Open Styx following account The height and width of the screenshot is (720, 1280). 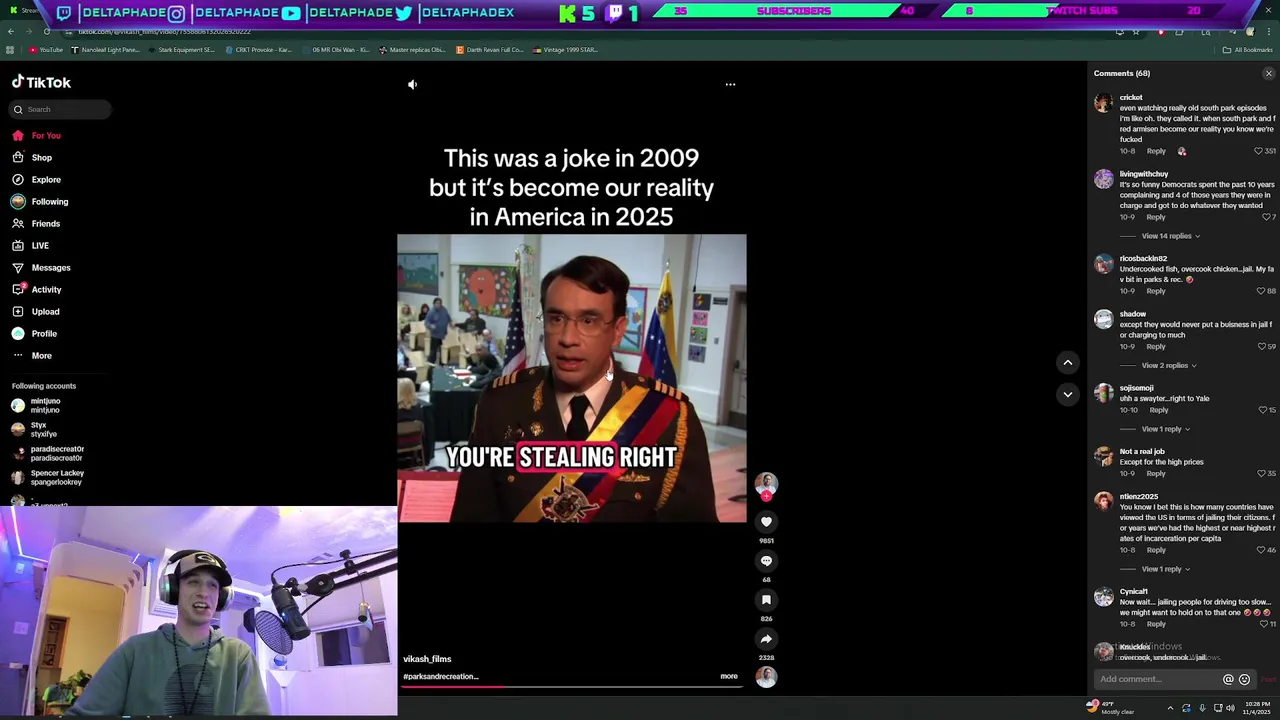coord(36,430)
